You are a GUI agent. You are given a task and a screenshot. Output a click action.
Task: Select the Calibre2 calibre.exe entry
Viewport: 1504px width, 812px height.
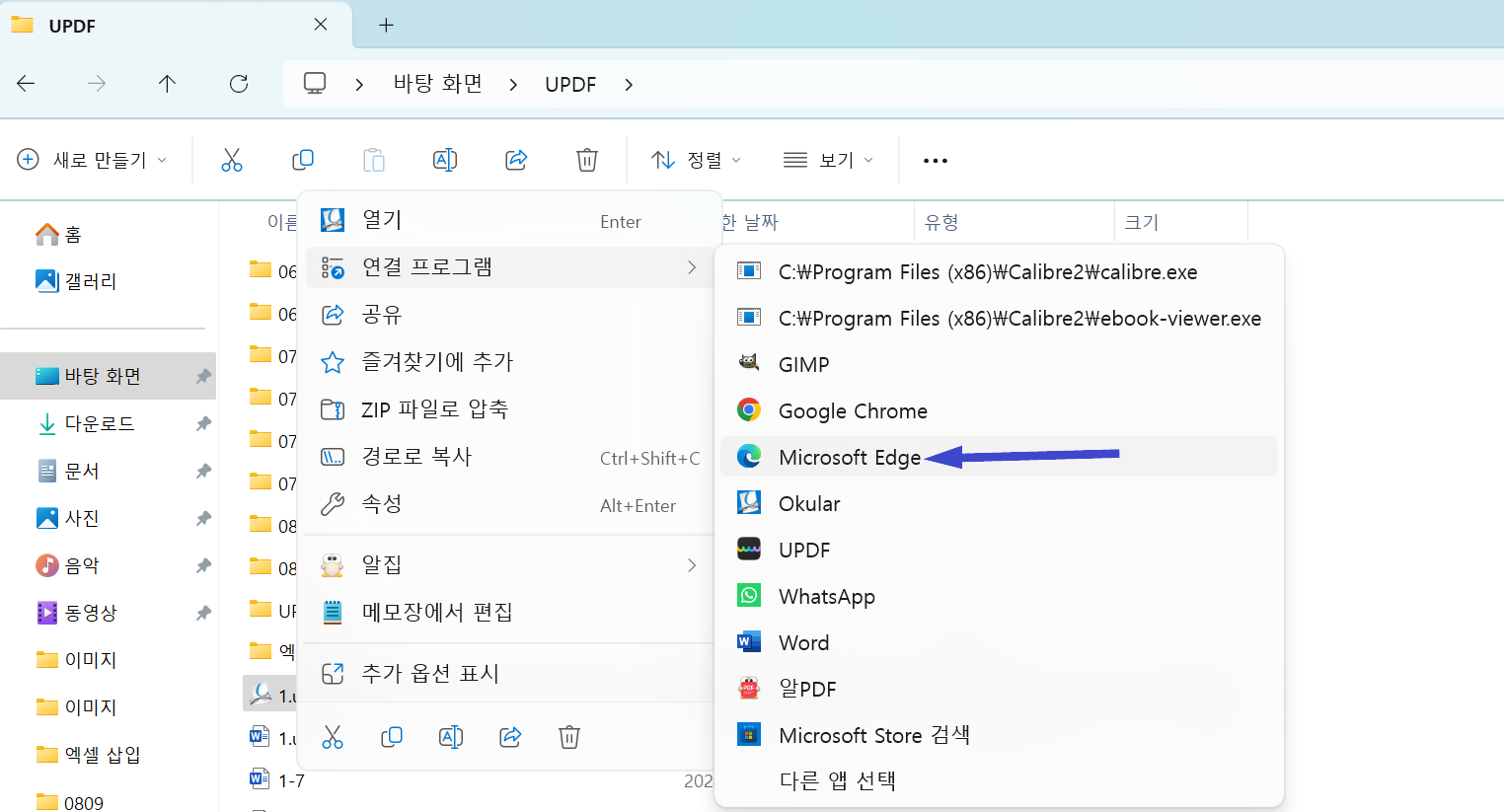coord(999,271)
